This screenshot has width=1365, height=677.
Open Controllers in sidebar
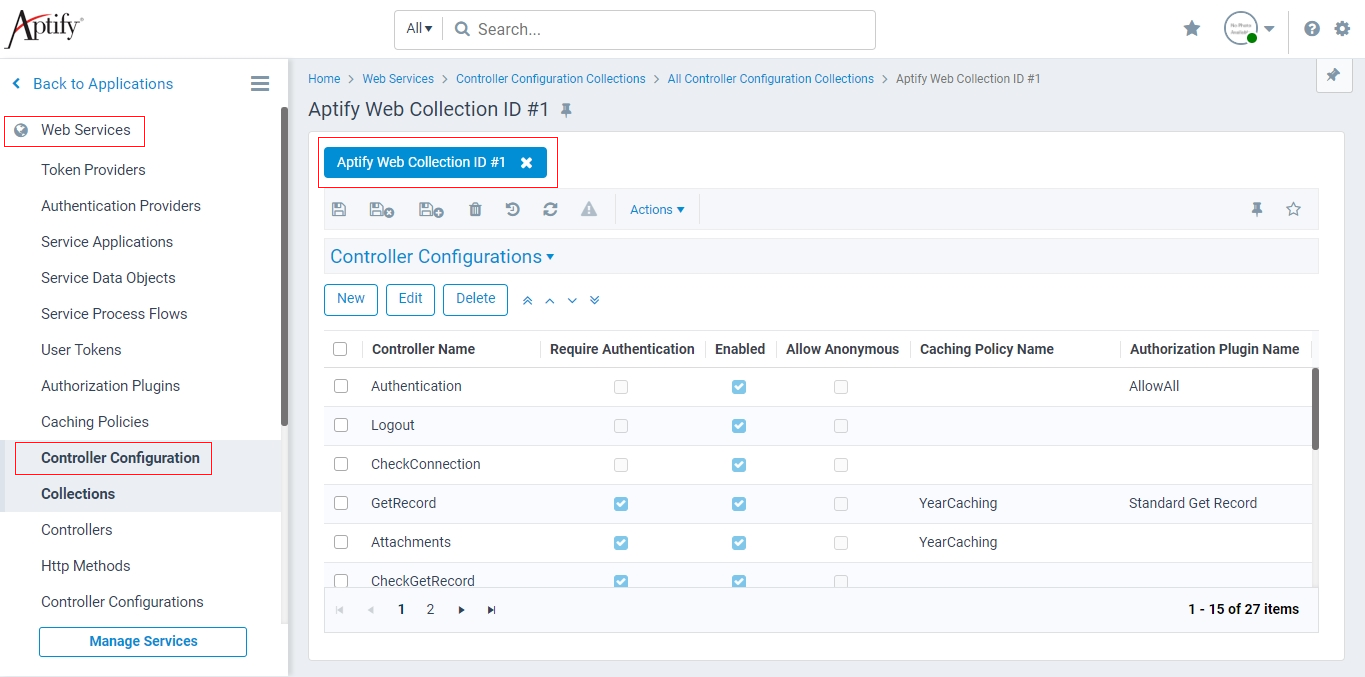coord(77,530)
